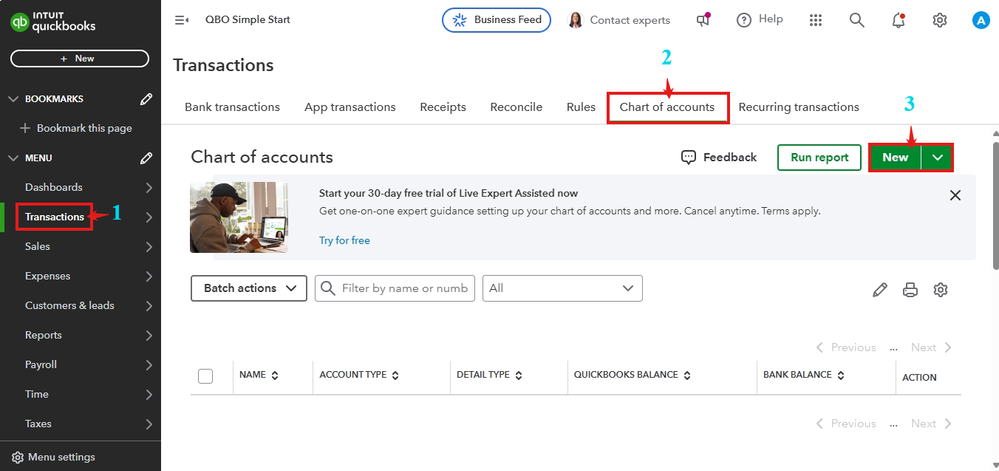Open the settings gear in top header
The height and width of the screenshot is (471, 999).
point(940,20)
